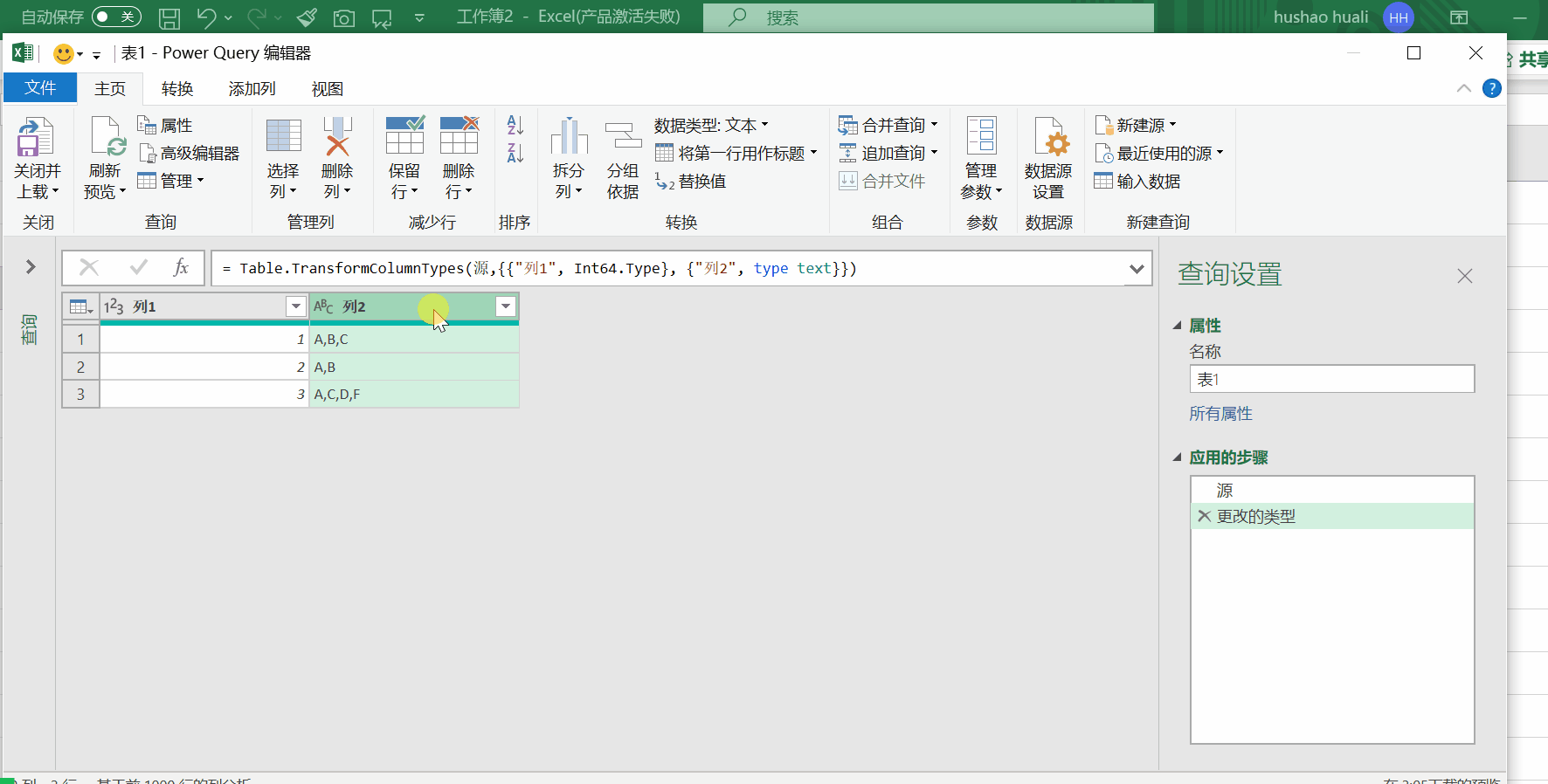Expand the queries pane chevron

pyautogui.click(x=31, y=267)
